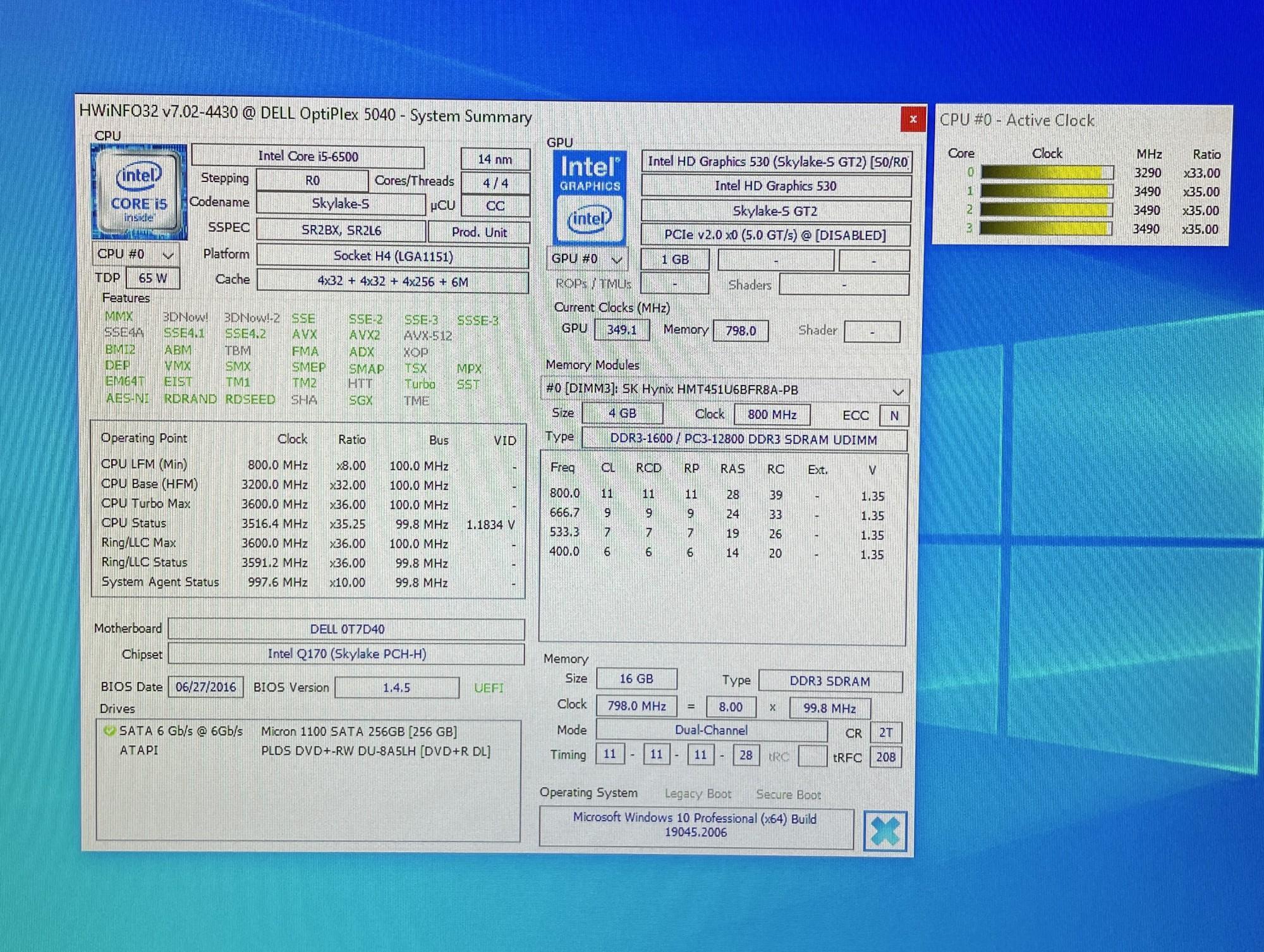Image resolution: width=1264 pixels, height=952 pixels.
Task: Click the CR 2T field
Action: [x=886, y=733]
